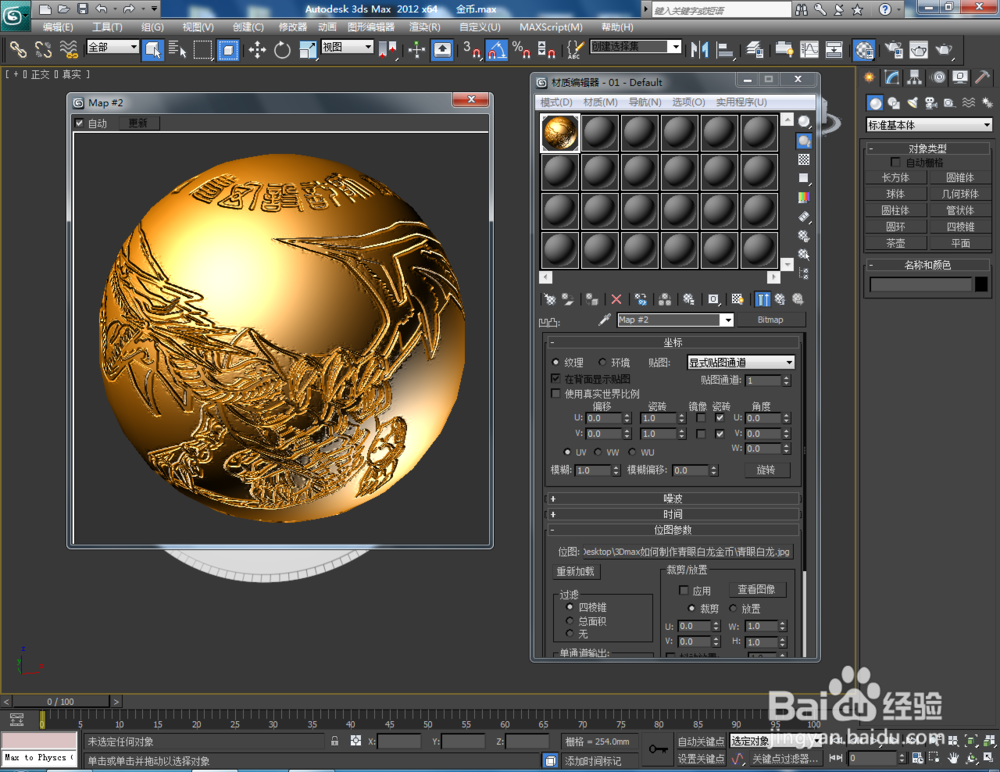This screenshot has width=1000, height=772.
Task: Open the Render Setup icon on main toolbar
Action: pos(896,49)
